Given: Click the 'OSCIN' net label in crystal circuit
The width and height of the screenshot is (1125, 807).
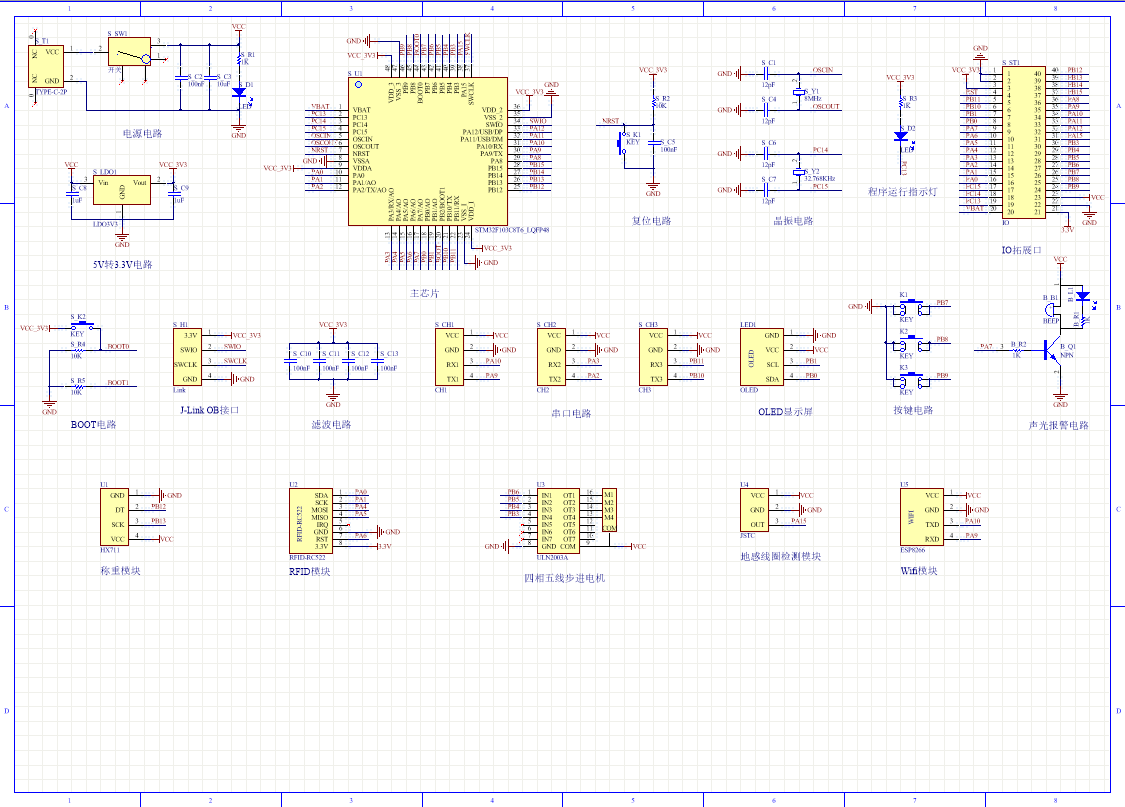Looking at the screenshot, I should pos(823,70).
